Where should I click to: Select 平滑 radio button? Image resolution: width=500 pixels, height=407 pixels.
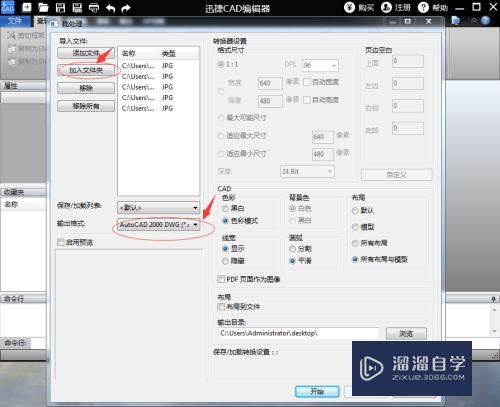coord(292,261)
